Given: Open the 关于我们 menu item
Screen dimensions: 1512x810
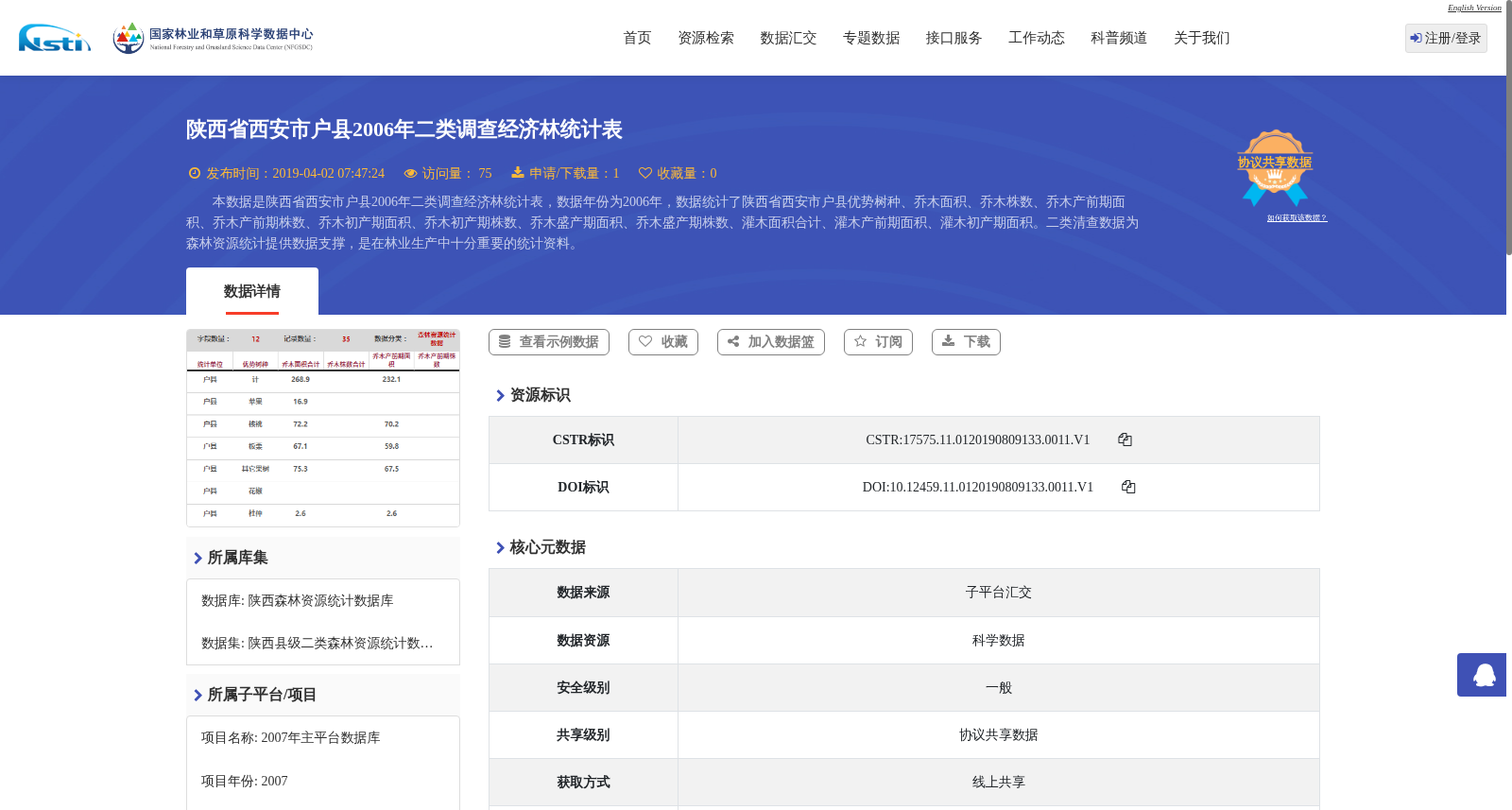Looking at the screenshot, I should tap(1202, 38).
